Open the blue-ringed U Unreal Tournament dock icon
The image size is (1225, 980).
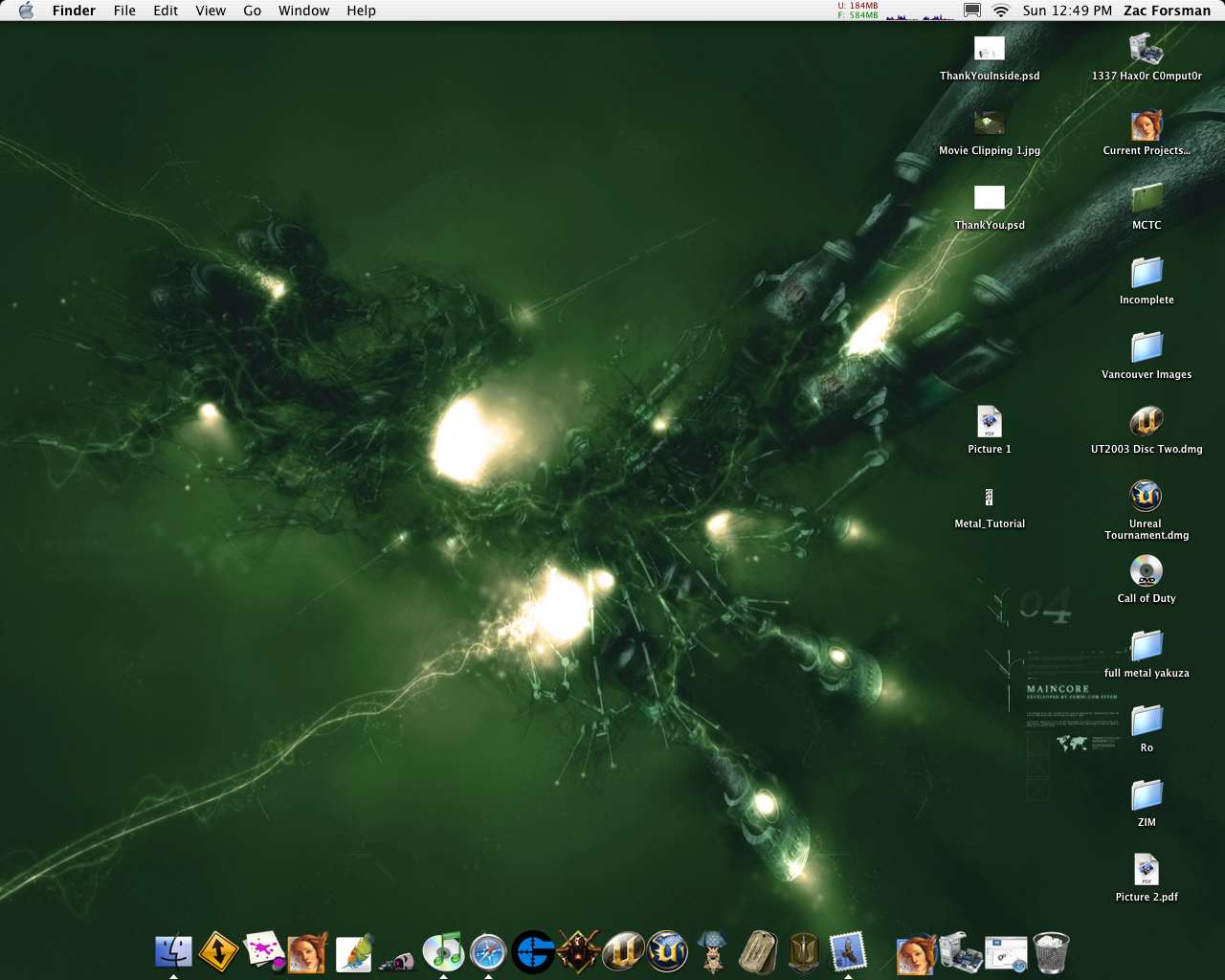[668, 951]
